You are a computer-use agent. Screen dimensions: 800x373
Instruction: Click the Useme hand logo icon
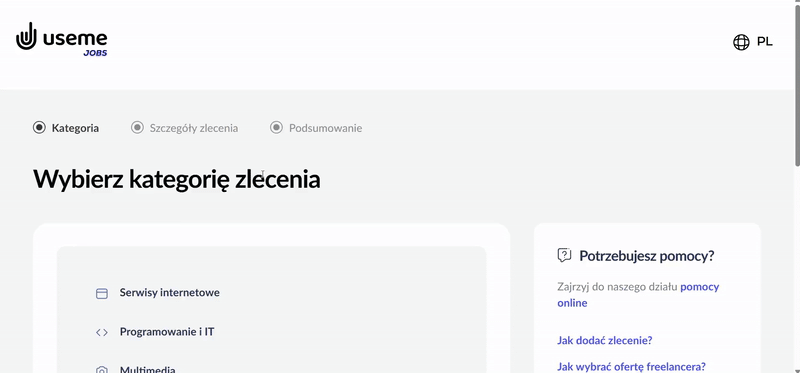pyautogui.click(x=26, y=36)
